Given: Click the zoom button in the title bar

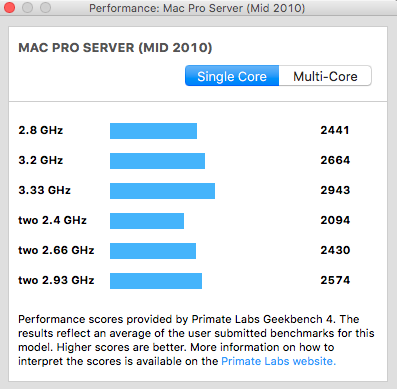Looking at the screenshot, I should pos(45,8).
